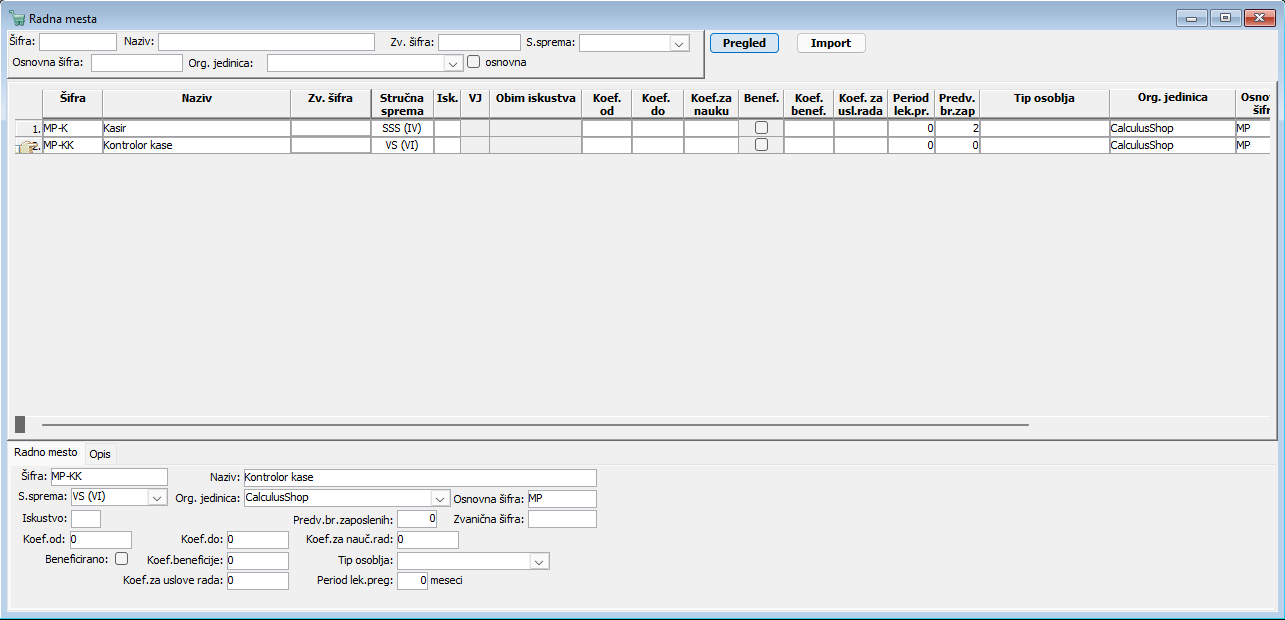This screenshot has width=1285, height=620.
Task: Click the Naziv field with Kontrolor kase
Action: point(419,477)
